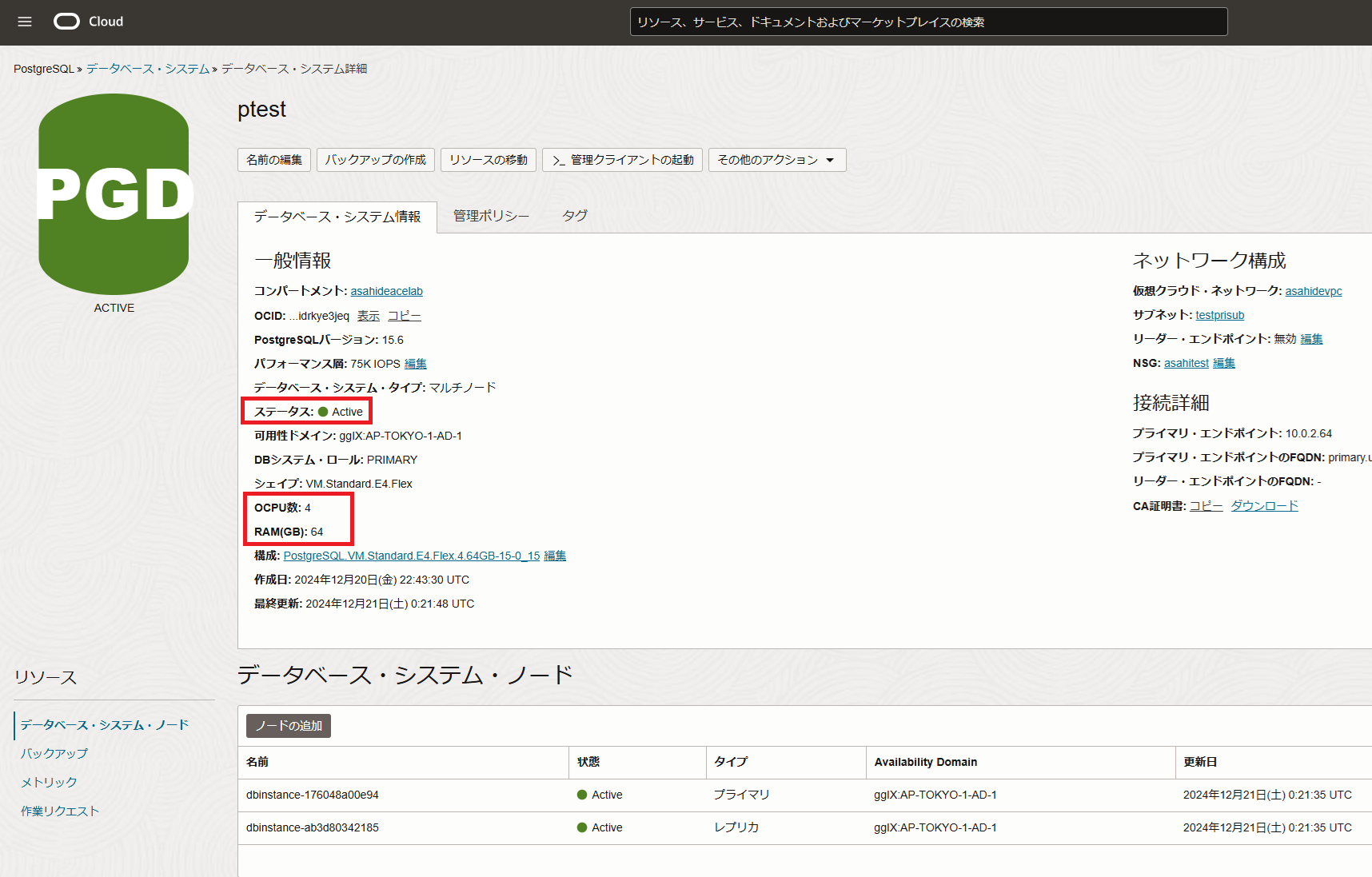The image size is (1372, 877).
Task: Click the マルチノード system type value
Action: 463,388
